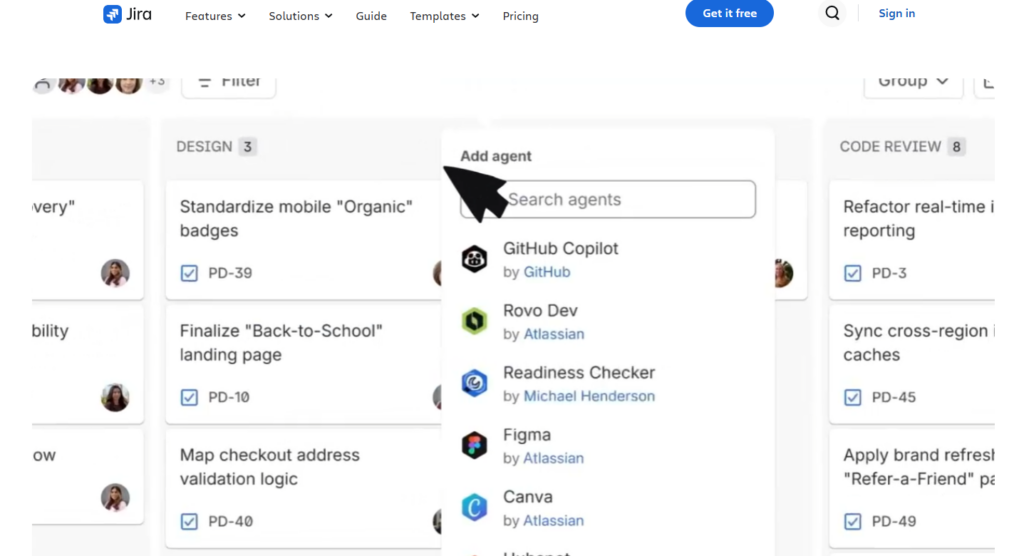The width and height of the screenshot is (1024, 556).
Task: Select the GitHub Copilot agent icon
Action: pyautogui.click(x=475, y=259)
